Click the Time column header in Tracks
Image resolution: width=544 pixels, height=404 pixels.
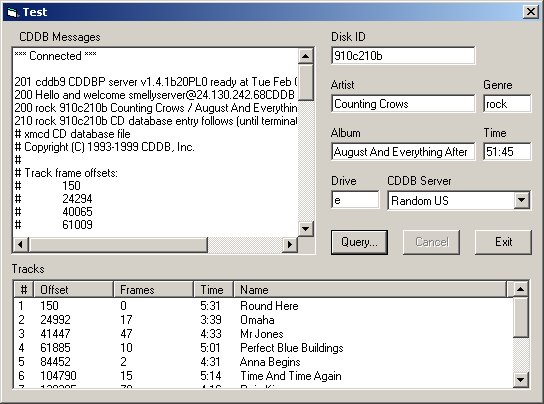click(213, 289)
